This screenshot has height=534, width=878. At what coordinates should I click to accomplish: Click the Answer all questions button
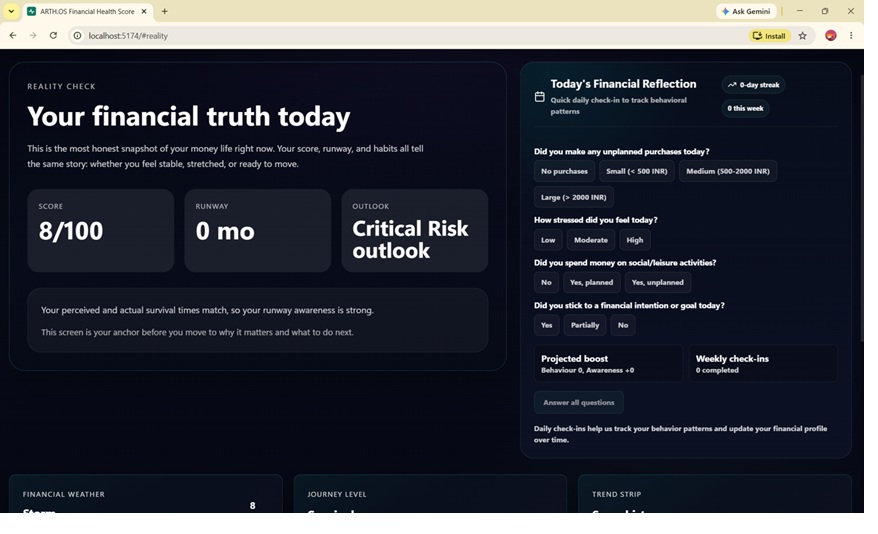[578, 402]
